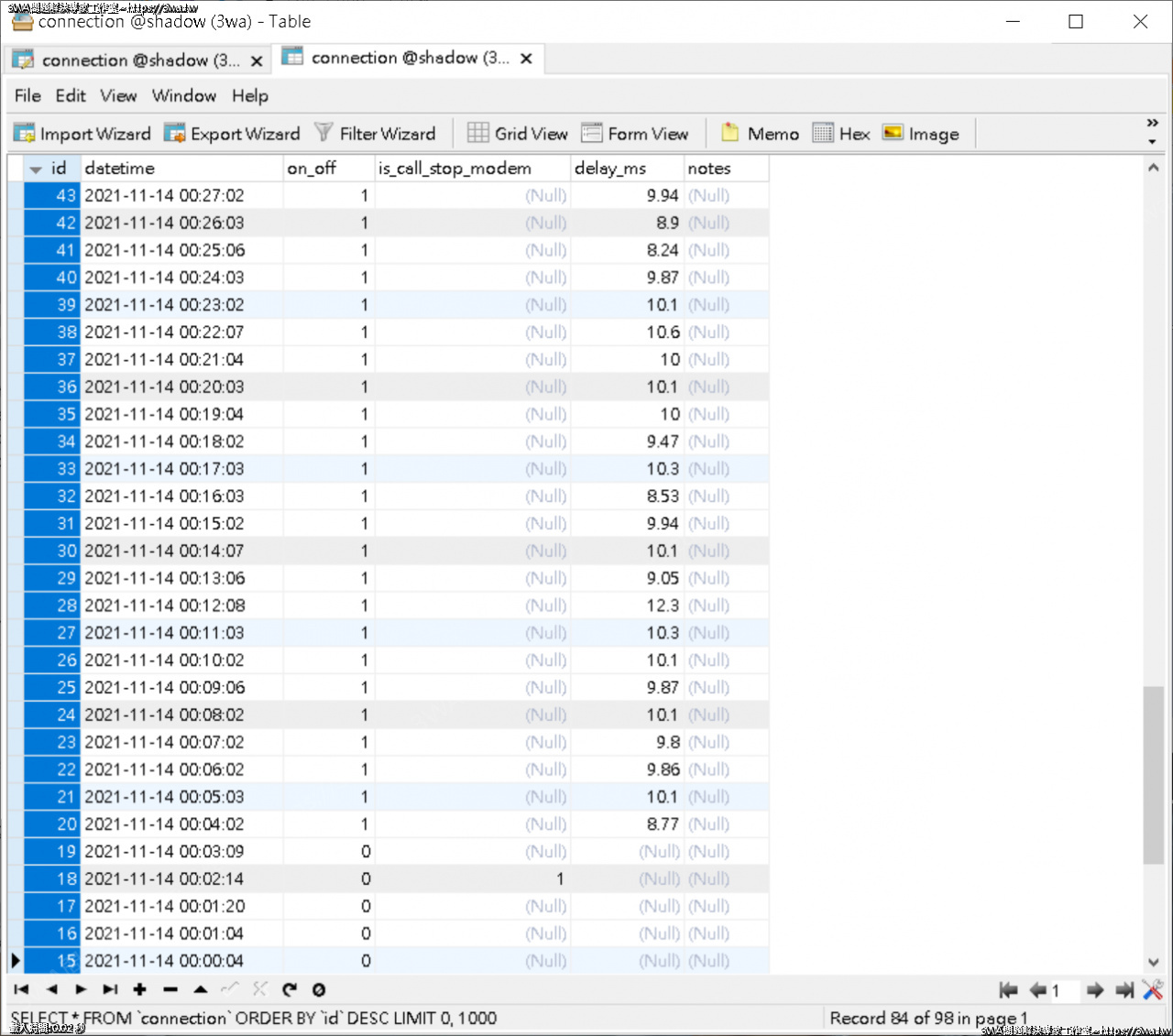Open the id column sort dropdown
The width and height of the screenshot is (1173, 1036).
tap(34, 168)
